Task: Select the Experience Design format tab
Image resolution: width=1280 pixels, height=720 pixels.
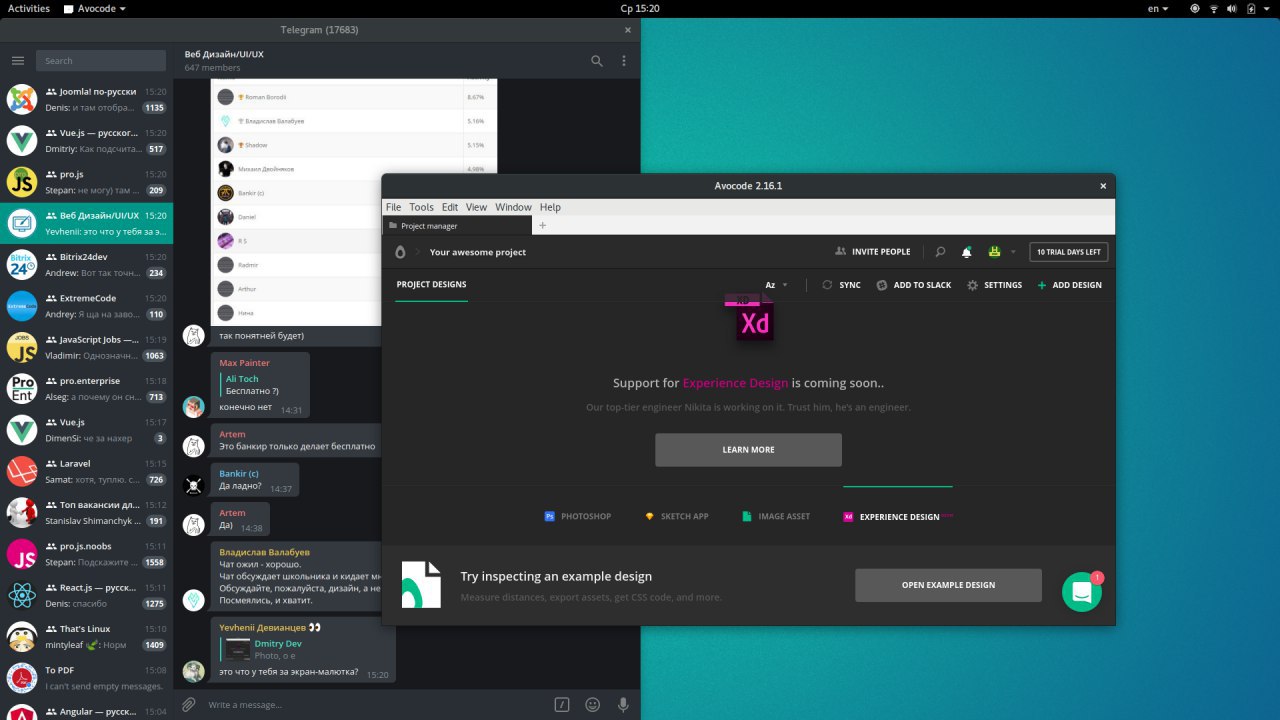Action: pyautogui.click(x=897, y=517)
